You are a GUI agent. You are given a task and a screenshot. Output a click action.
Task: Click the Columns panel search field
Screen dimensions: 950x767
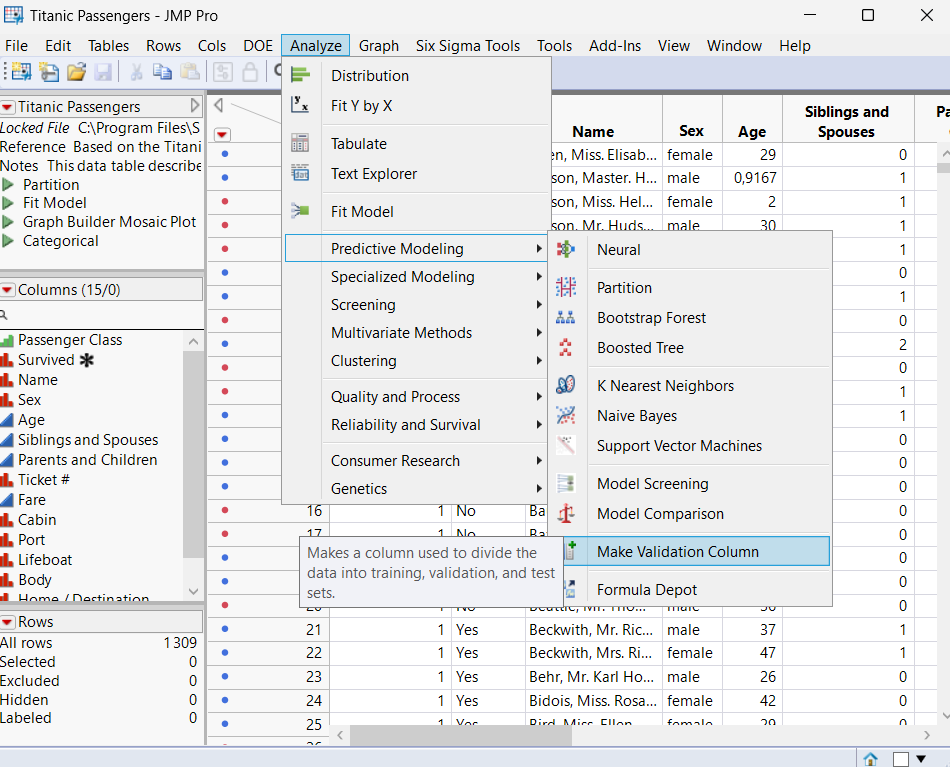[x=102, y=313]
